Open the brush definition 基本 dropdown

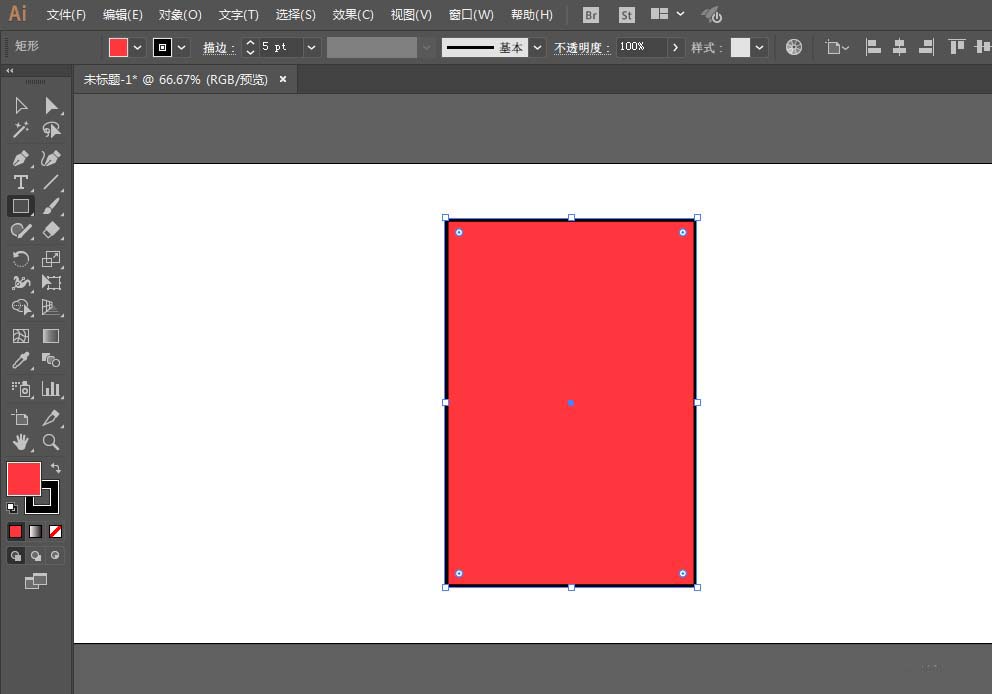pyautogui.click(x=537, y=47)
